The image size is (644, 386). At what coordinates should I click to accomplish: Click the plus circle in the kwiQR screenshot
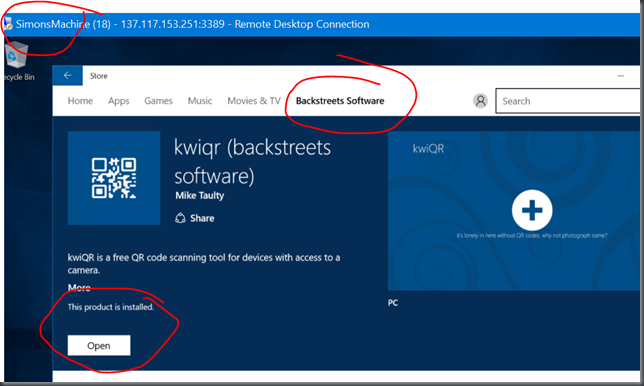(532, 210)
